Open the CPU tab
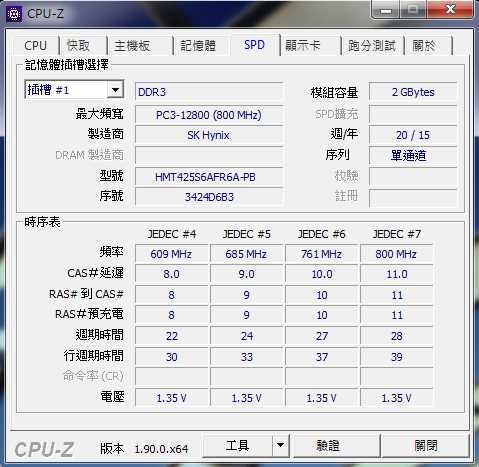The width and height of the screenshot is (479, 467). (x=35, y=45)
